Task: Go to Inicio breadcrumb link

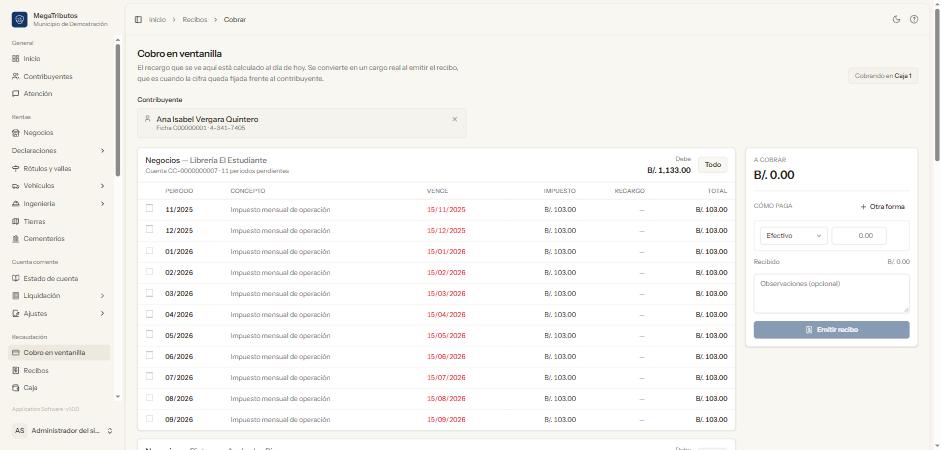Action: (x=157, y=20)
